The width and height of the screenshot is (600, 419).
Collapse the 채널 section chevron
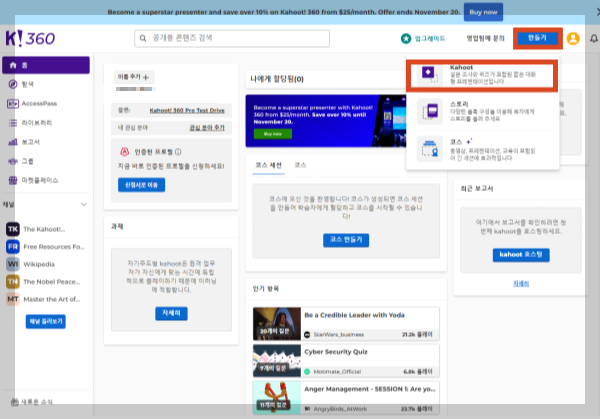click(84, 204)
